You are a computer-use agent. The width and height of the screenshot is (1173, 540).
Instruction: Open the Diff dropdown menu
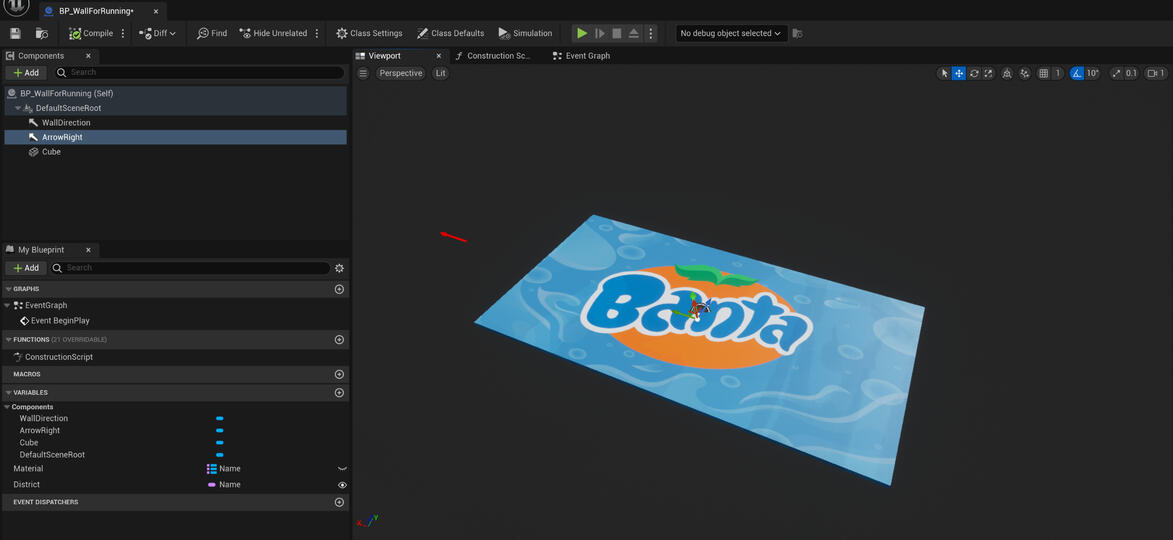point(158,33)
